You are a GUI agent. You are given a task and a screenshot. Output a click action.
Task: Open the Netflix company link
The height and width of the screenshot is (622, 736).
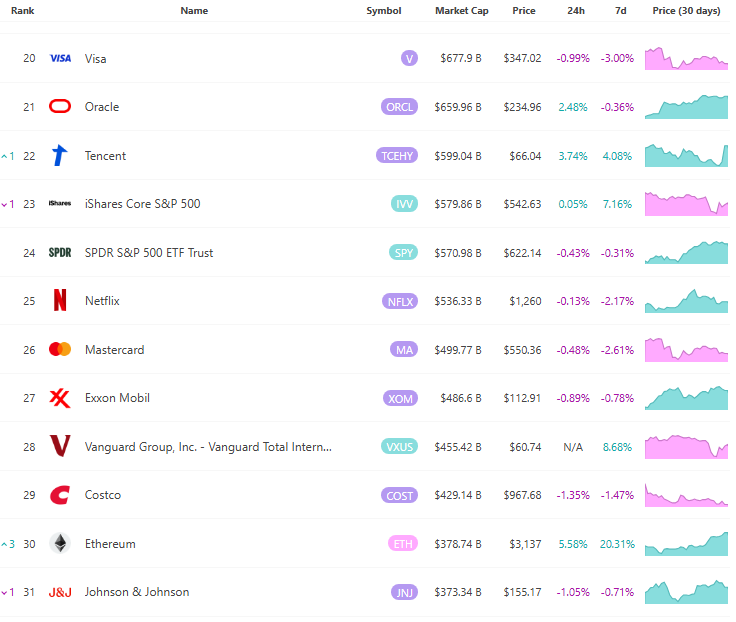coord(102,301)
